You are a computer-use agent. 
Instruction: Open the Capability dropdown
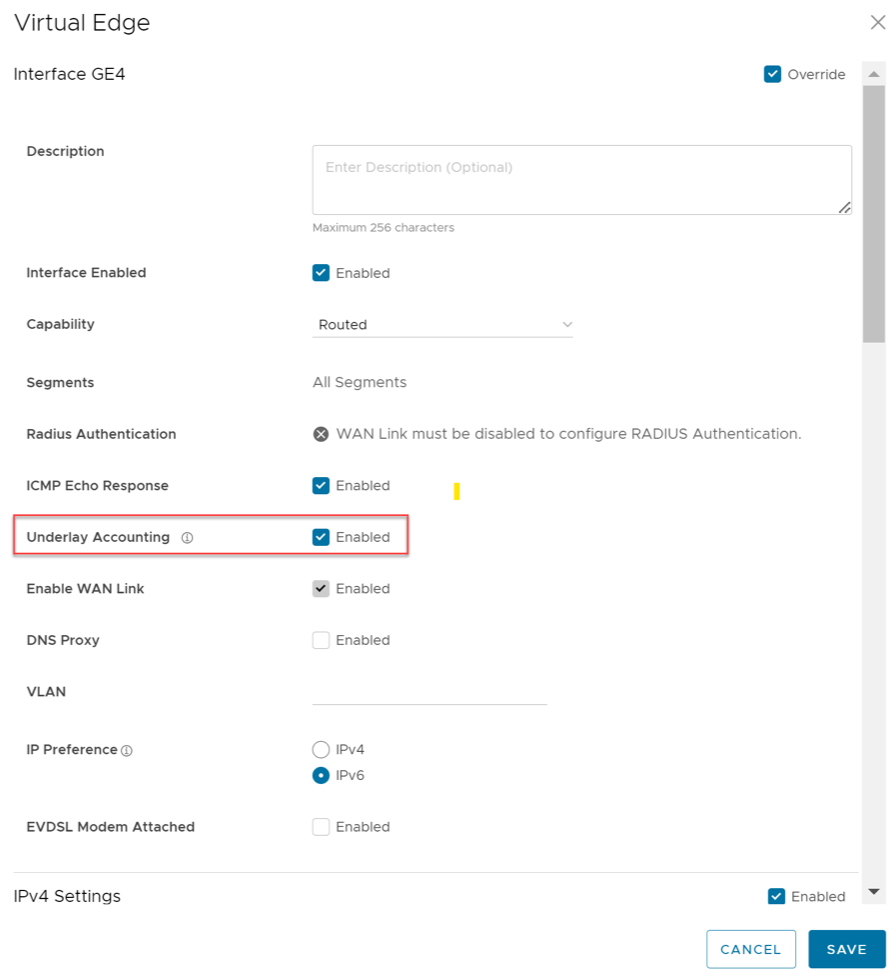coord(442,325)
